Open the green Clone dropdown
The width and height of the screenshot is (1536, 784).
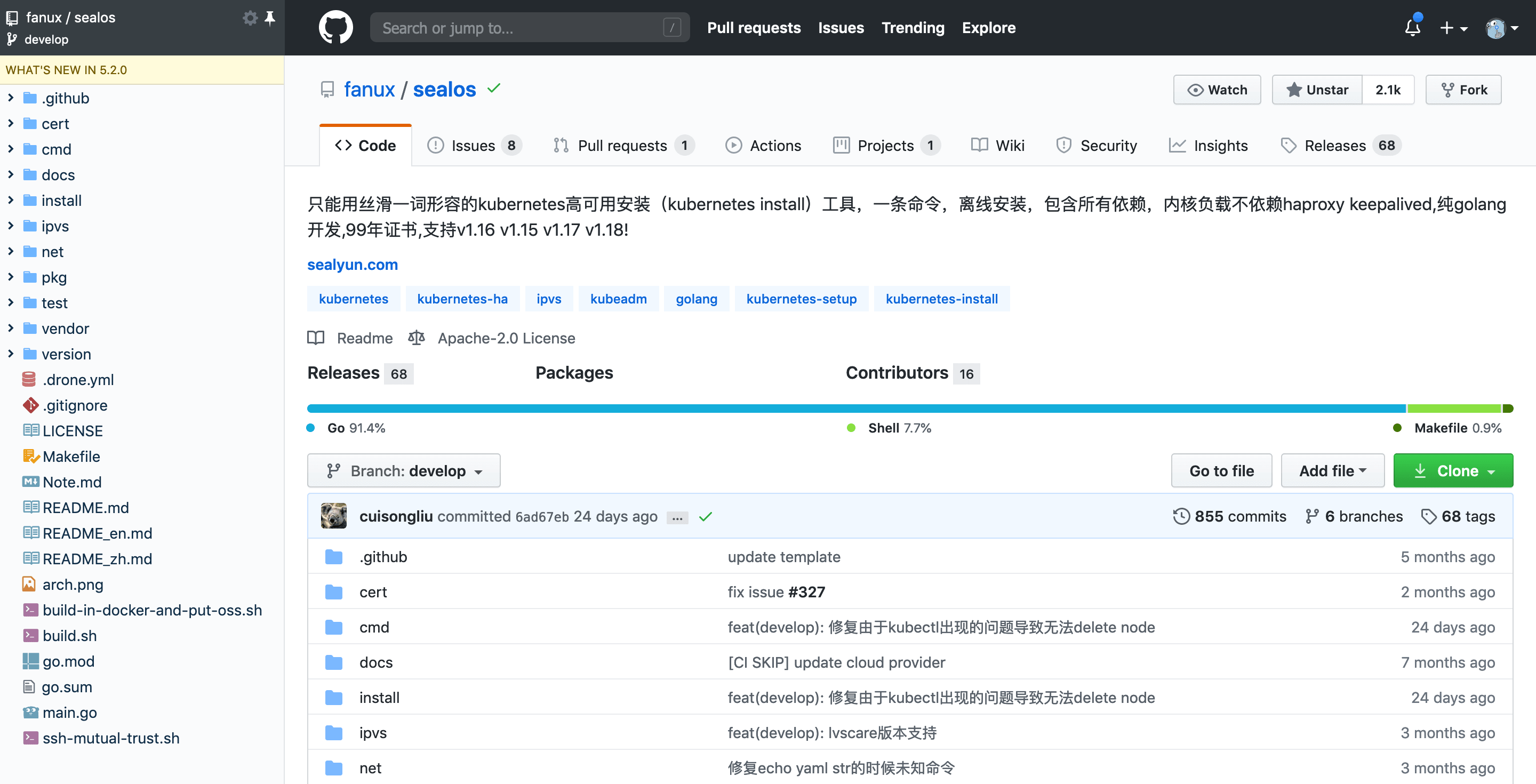pyautogui.click(x=1452, y=470)
